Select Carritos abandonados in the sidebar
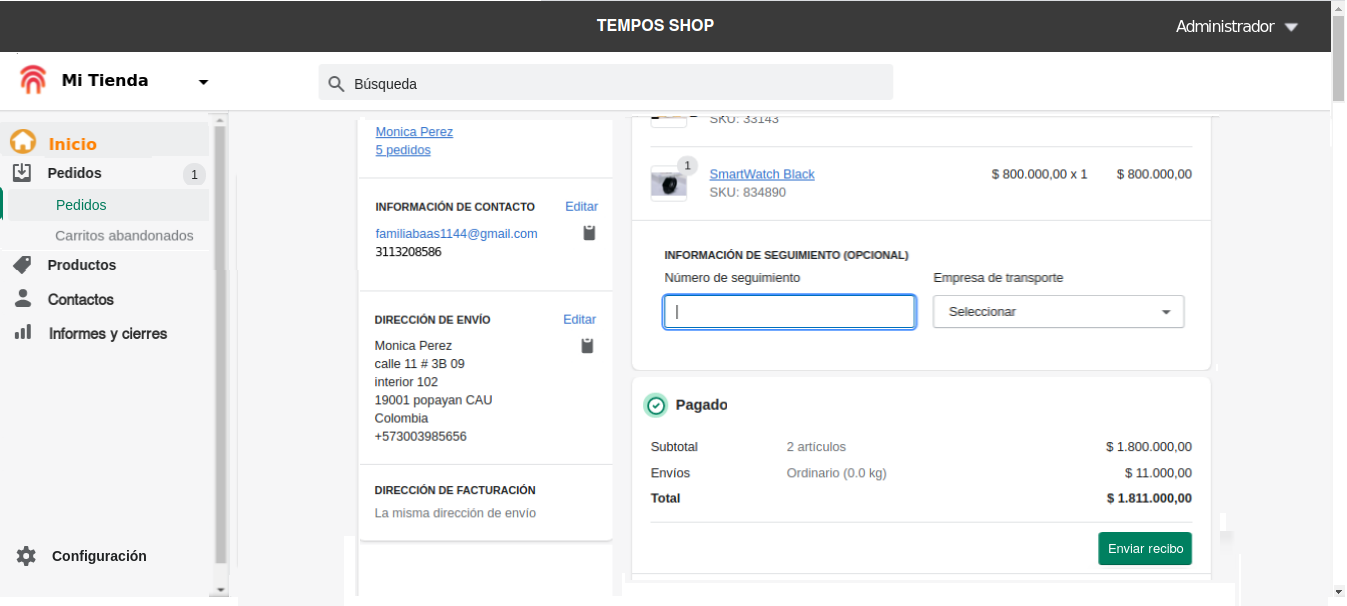 124,236
